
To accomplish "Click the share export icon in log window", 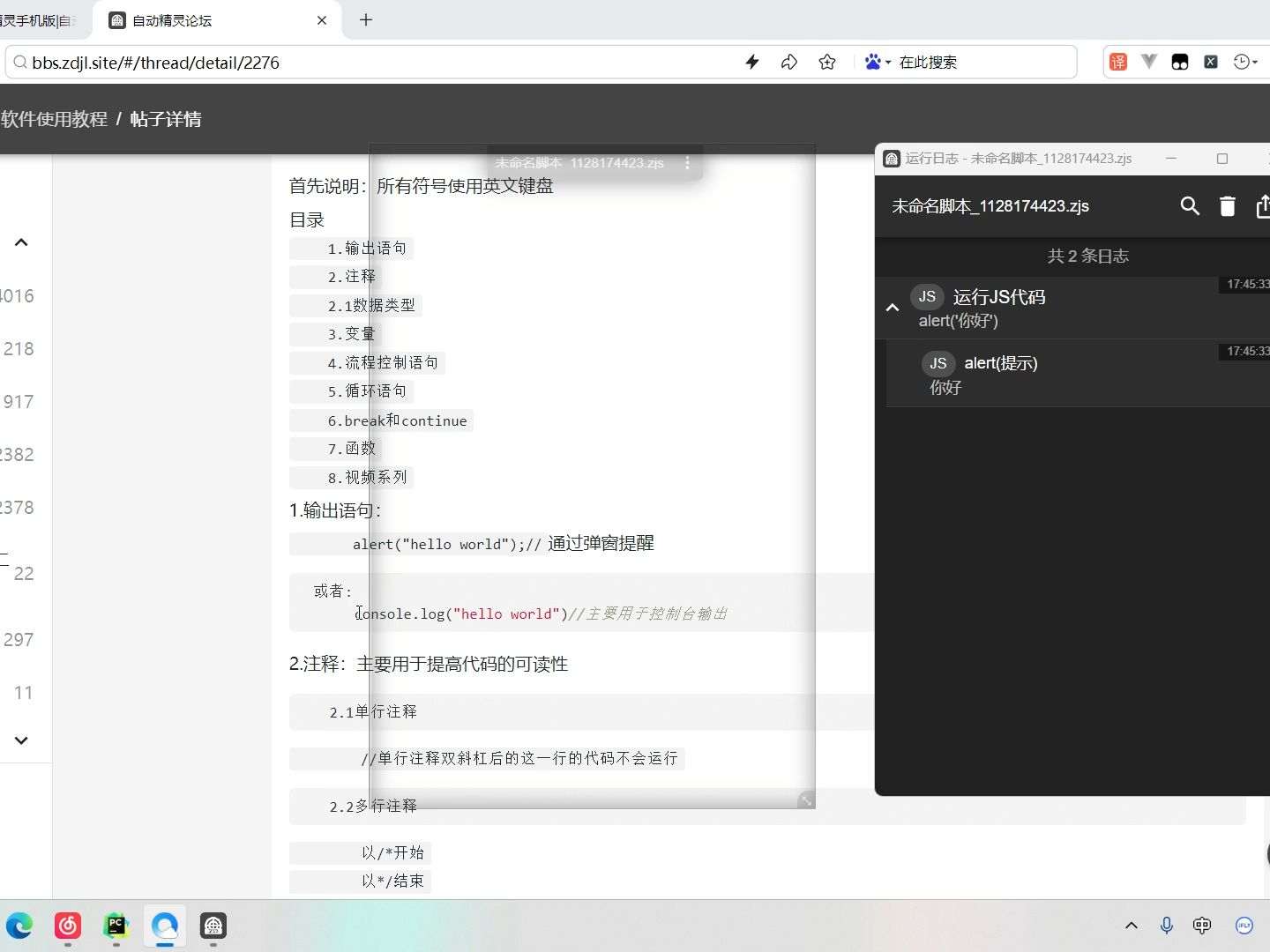I will (x=1262, y=206).
